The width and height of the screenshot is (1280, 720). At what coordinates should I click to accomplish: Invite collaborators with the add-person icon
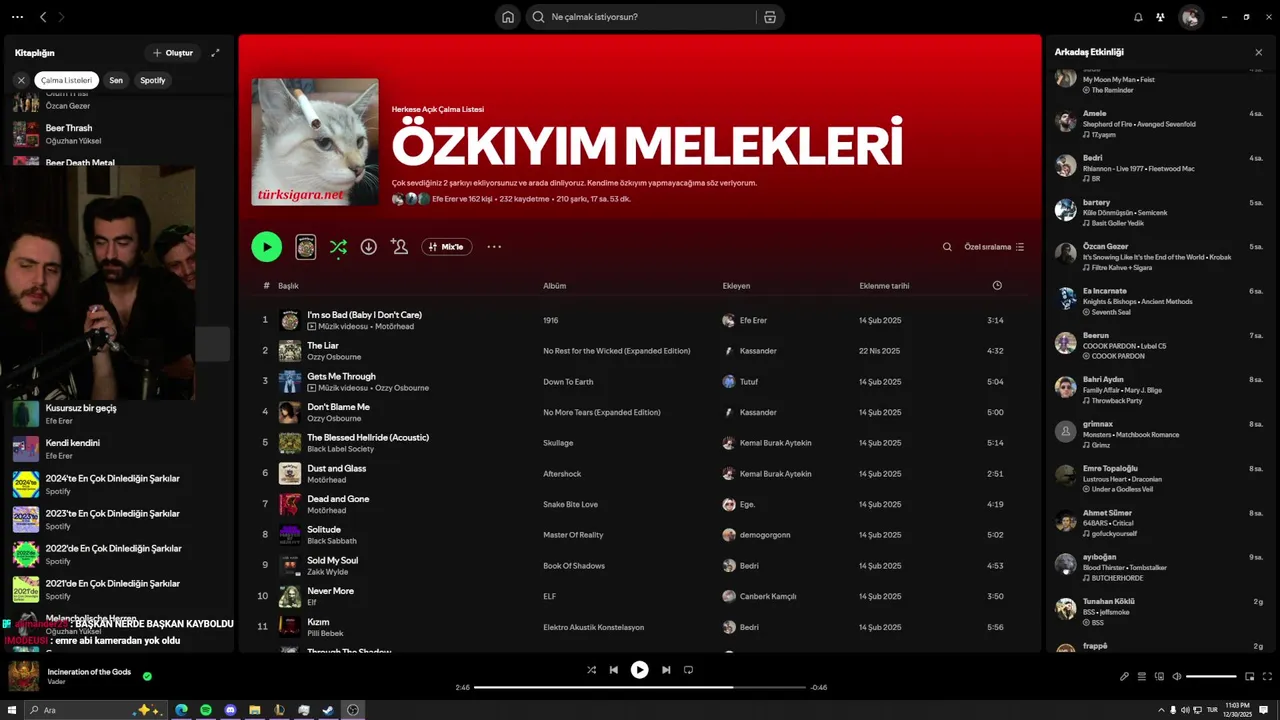pos(400,247)
